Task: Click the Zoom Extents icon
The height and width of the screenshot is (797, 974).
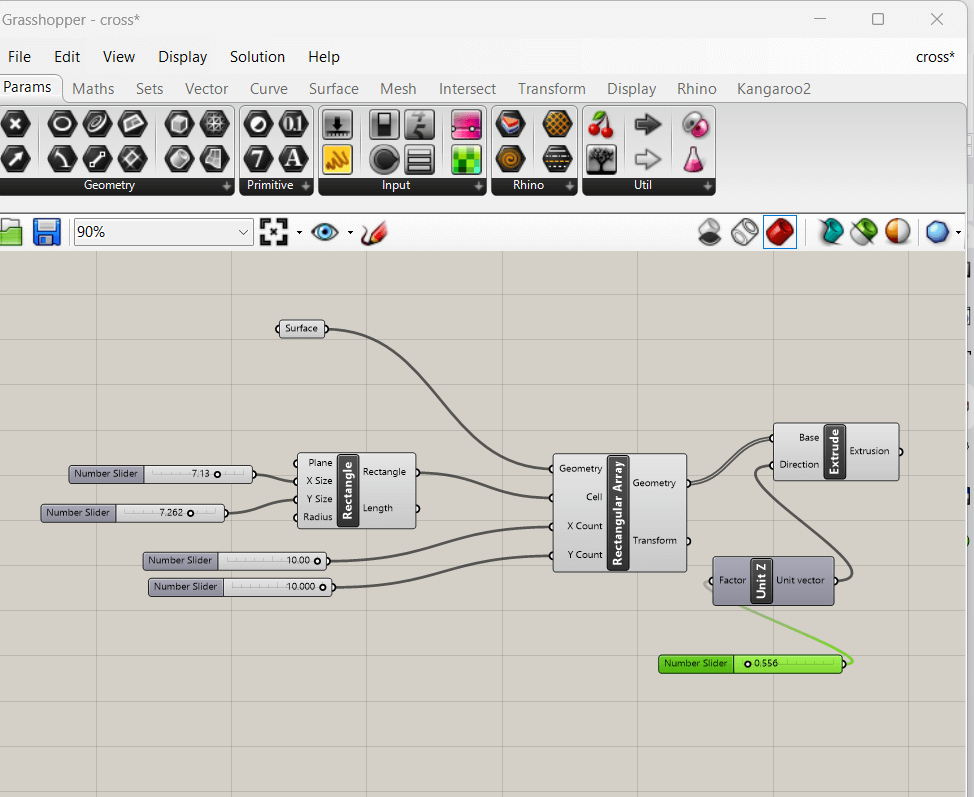Action: pyautogui.click(x=273, y=232)
